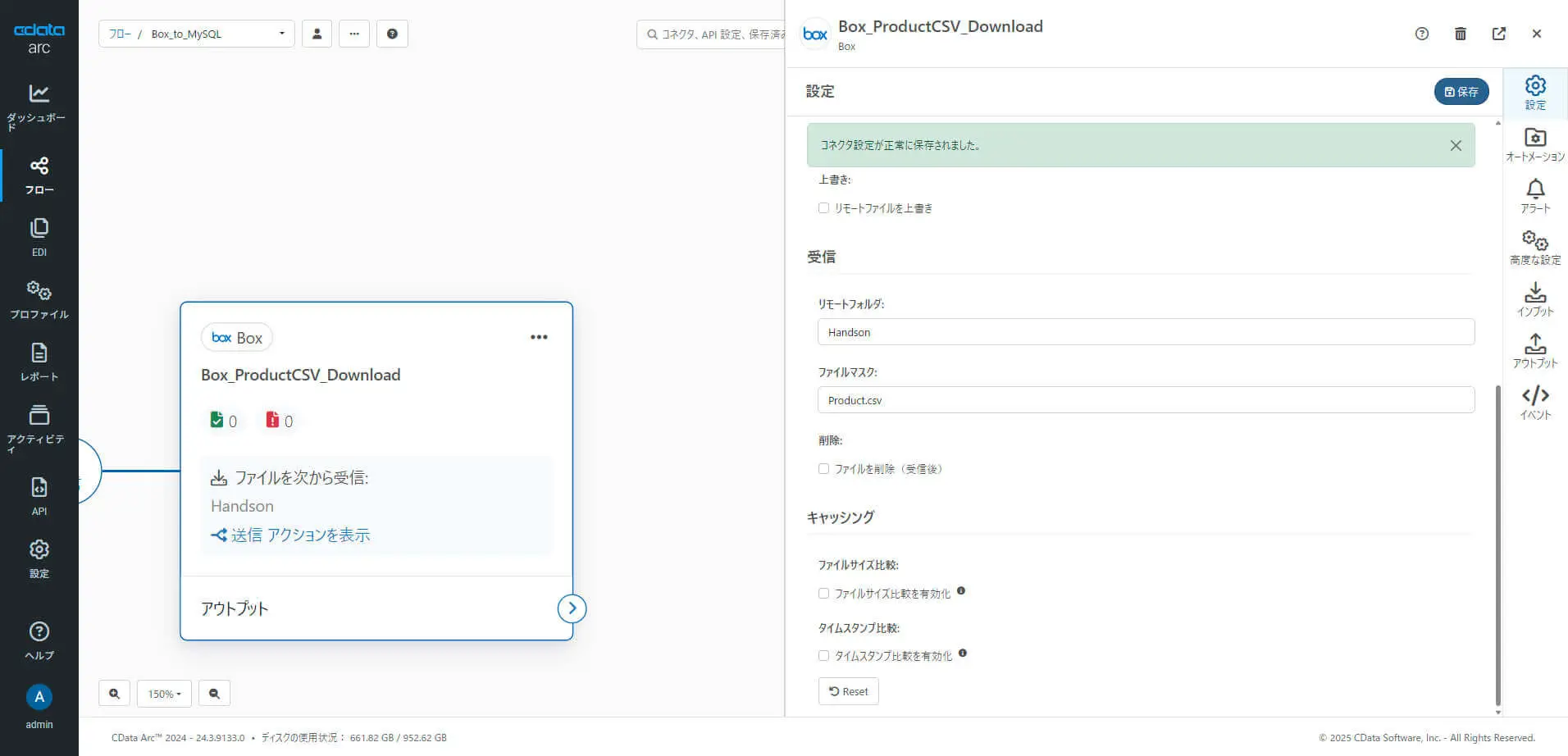Enable timestamp comparison checkbox

point(823,656)
